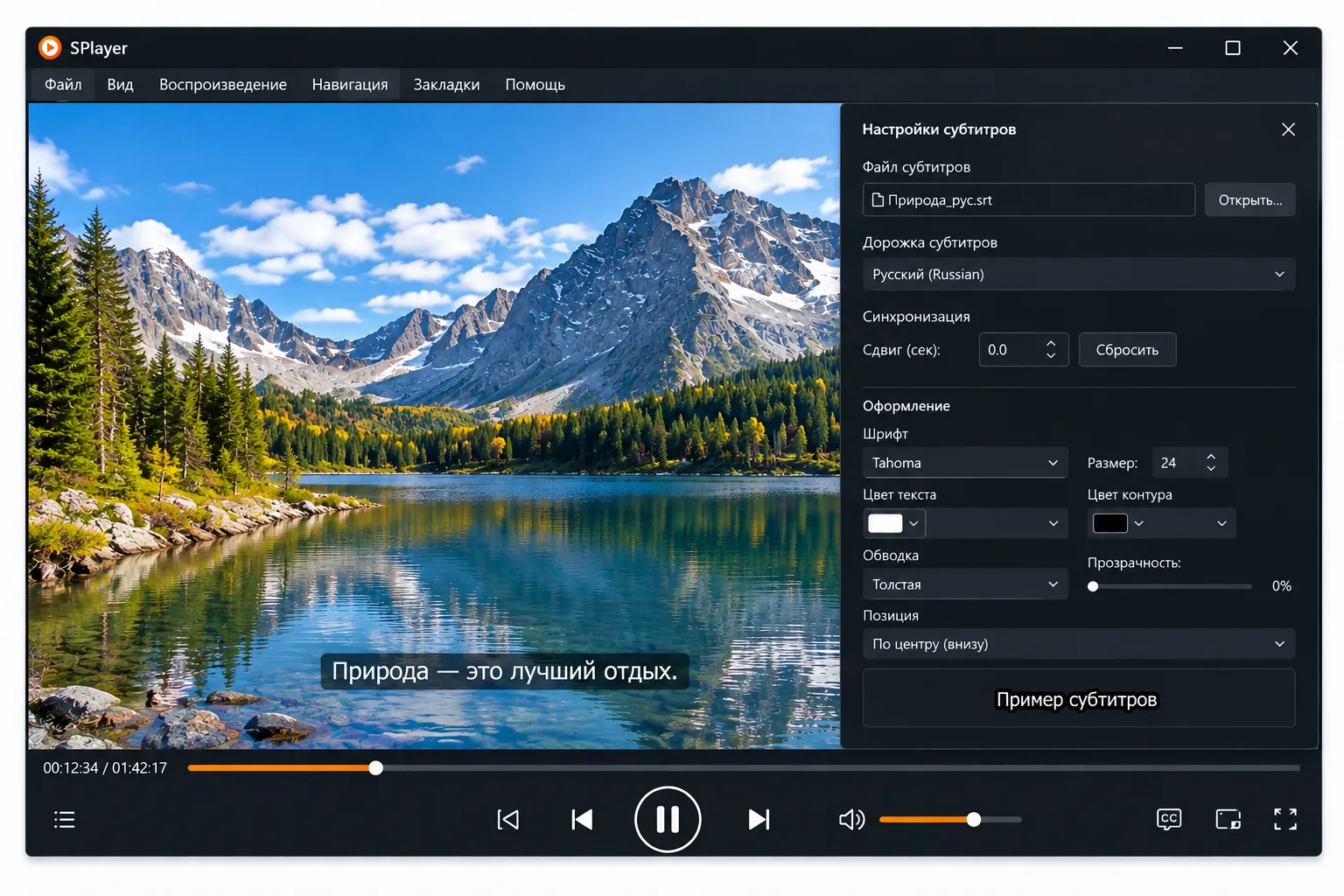Click the time display 00:12:34 / 01:42:17

coord(105,768)
